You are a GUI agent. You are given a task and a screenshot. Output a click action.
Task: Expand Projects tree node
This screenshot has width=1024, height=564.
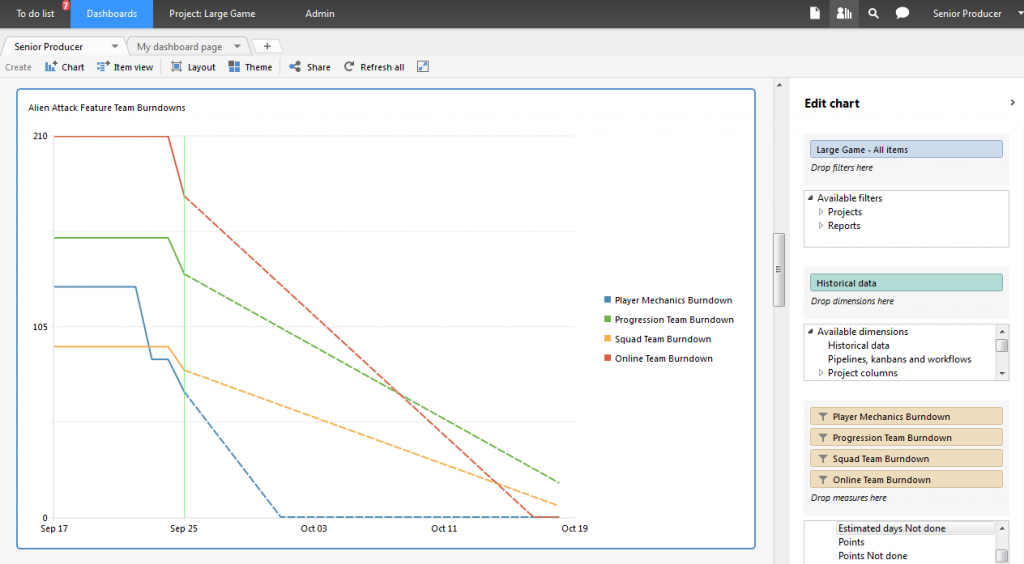(821, 212)
